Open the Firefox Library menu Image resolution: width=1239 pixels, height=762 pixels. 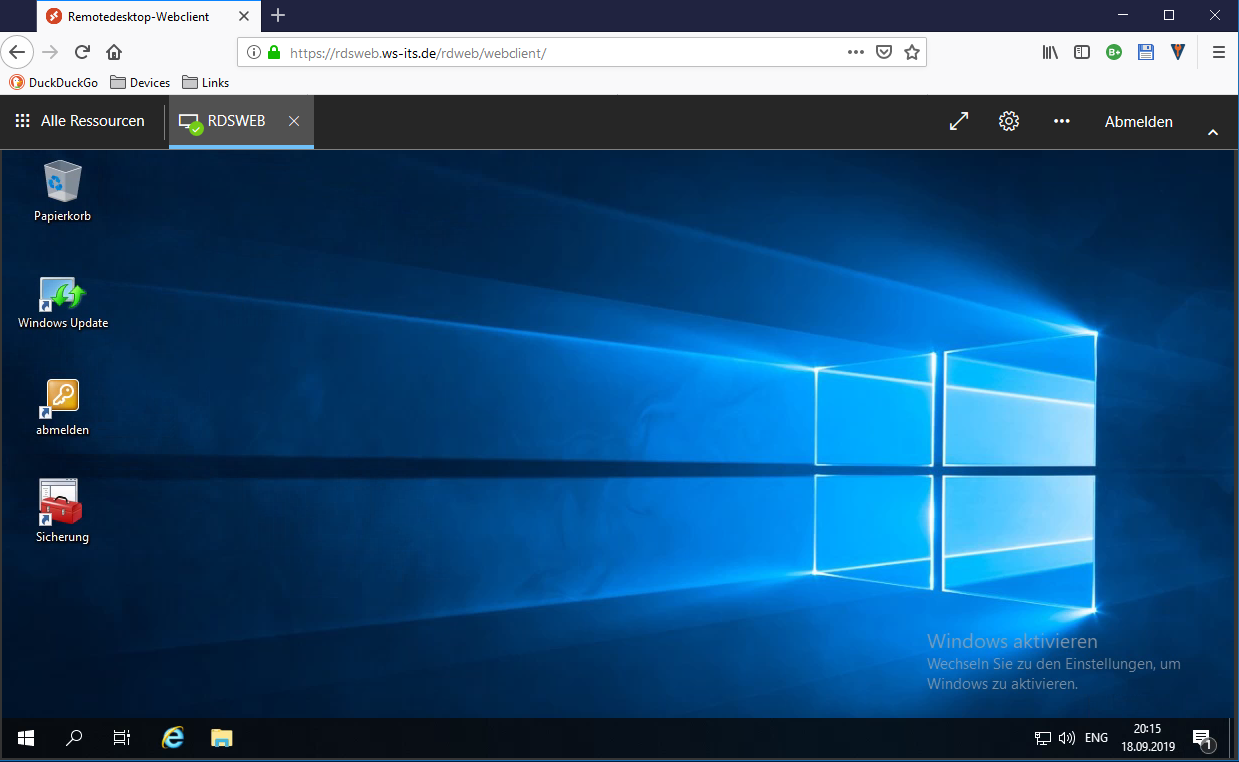click(x=1050, y=53)
